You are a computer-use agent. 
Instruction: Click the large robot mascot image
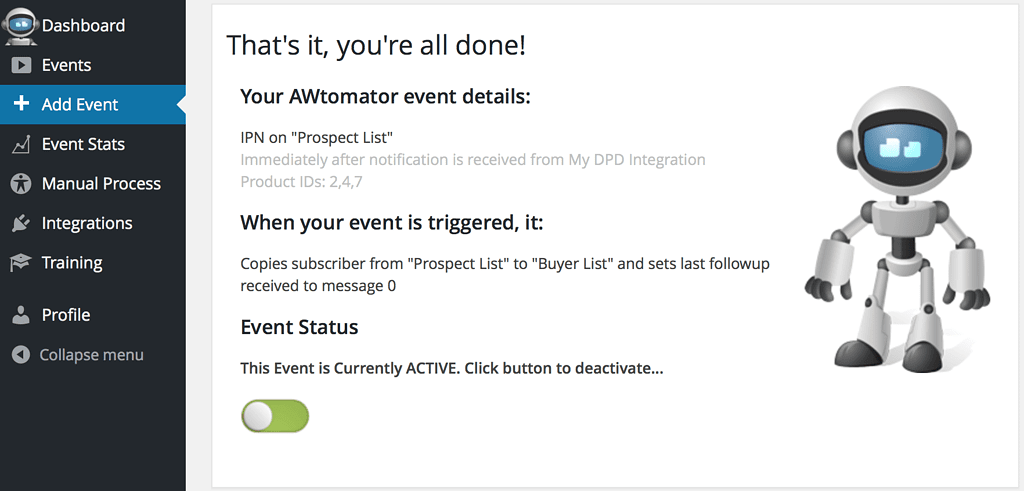click(897, 229)
